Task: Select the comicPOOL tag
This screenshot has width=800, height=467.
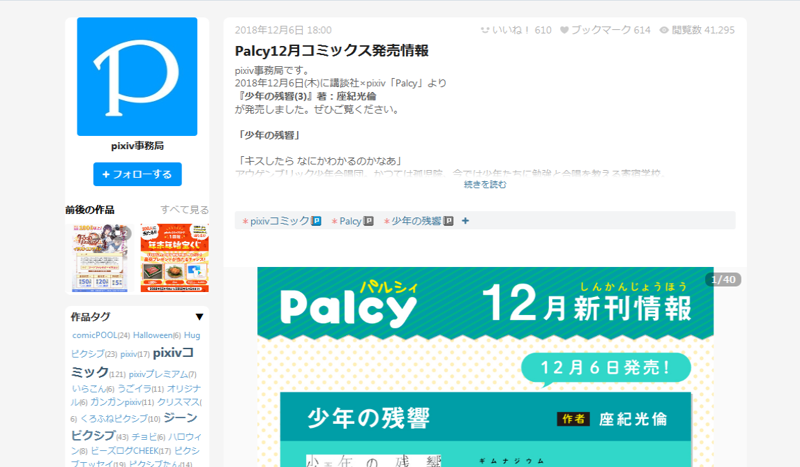Action: [94, 335]
